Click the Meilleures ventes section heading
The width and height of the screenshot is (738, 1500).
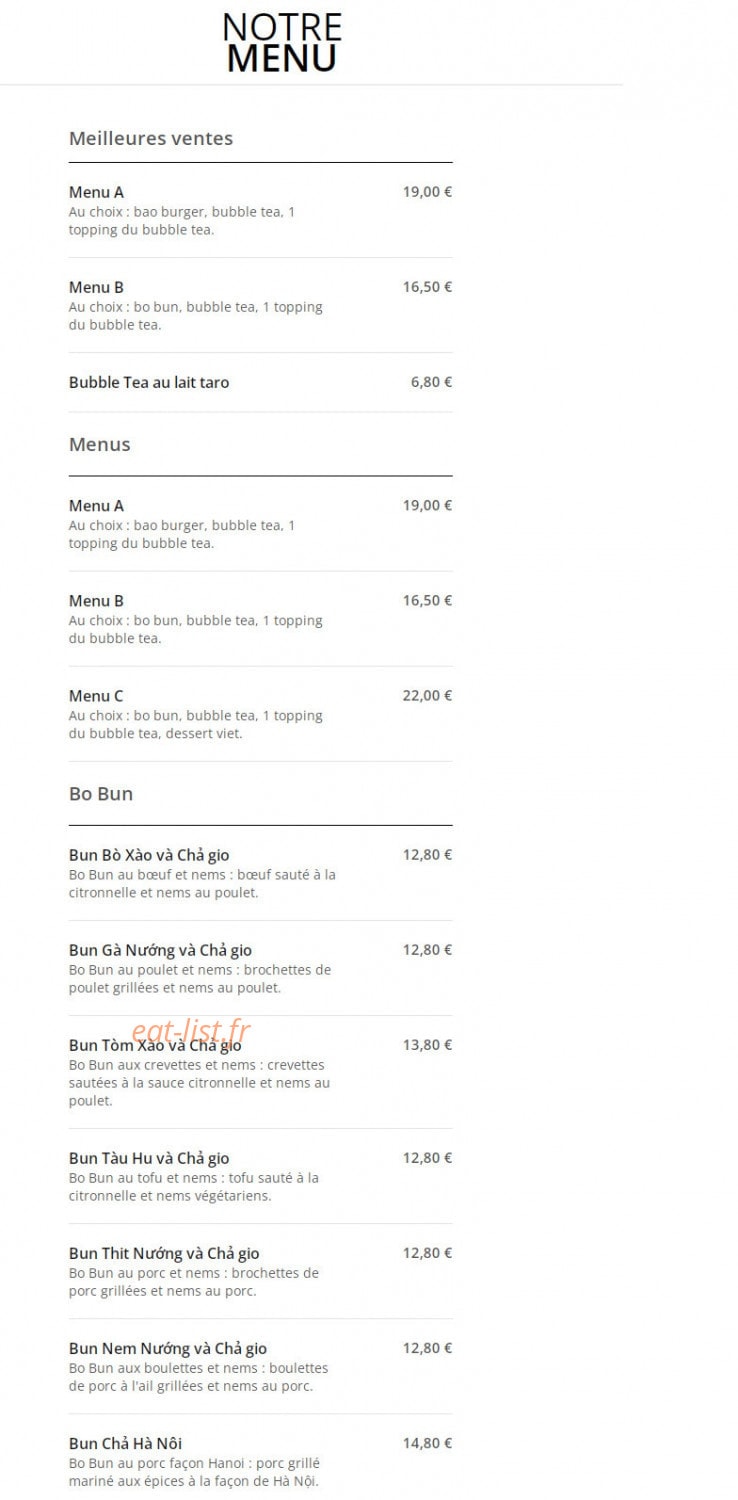151,138
